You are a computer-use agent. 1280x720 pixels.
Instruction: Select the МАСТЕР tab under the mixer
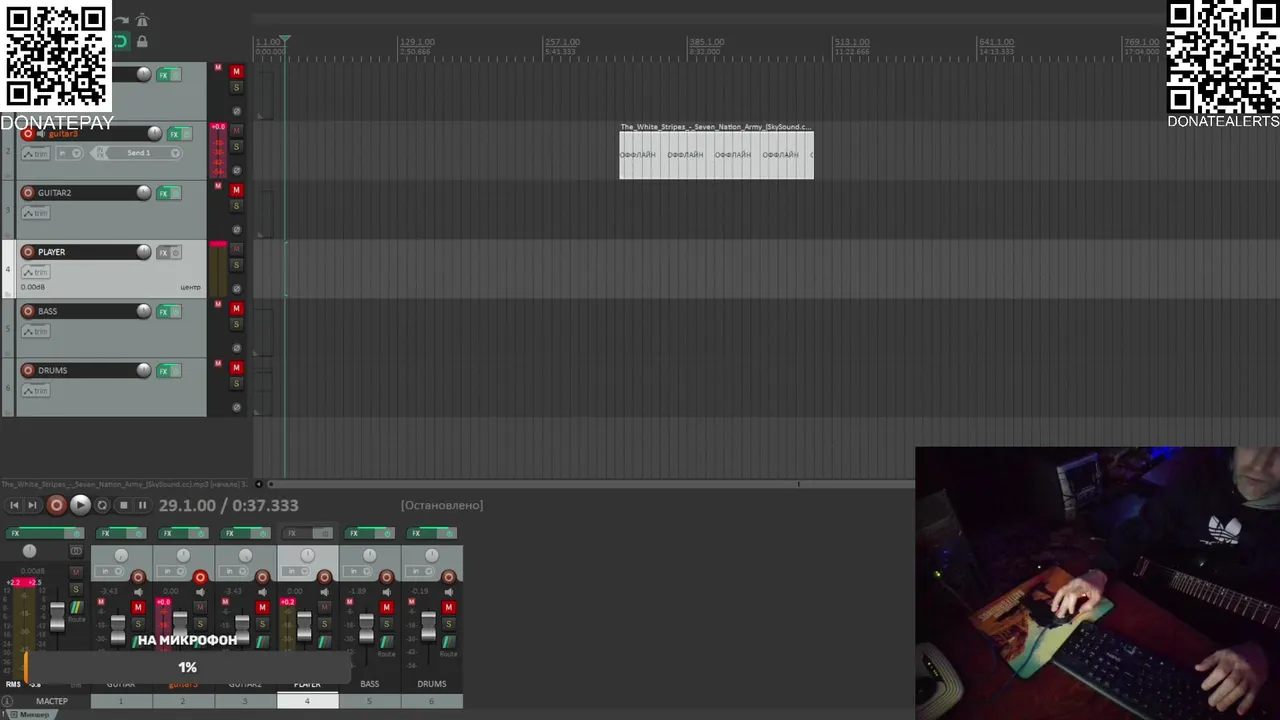coord(52,701)
